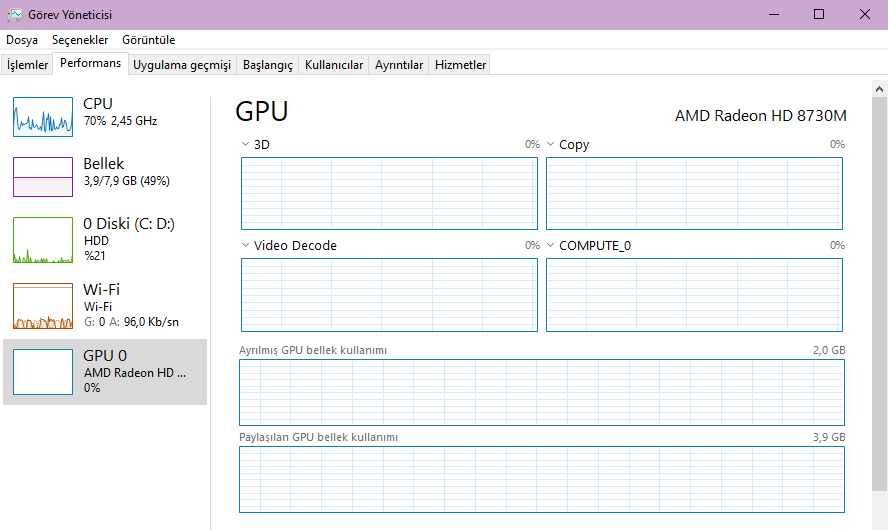Open the Görüntüle menu
Image resolution: width=888 pixels, height=530 pixels.
tap(148, 40)
